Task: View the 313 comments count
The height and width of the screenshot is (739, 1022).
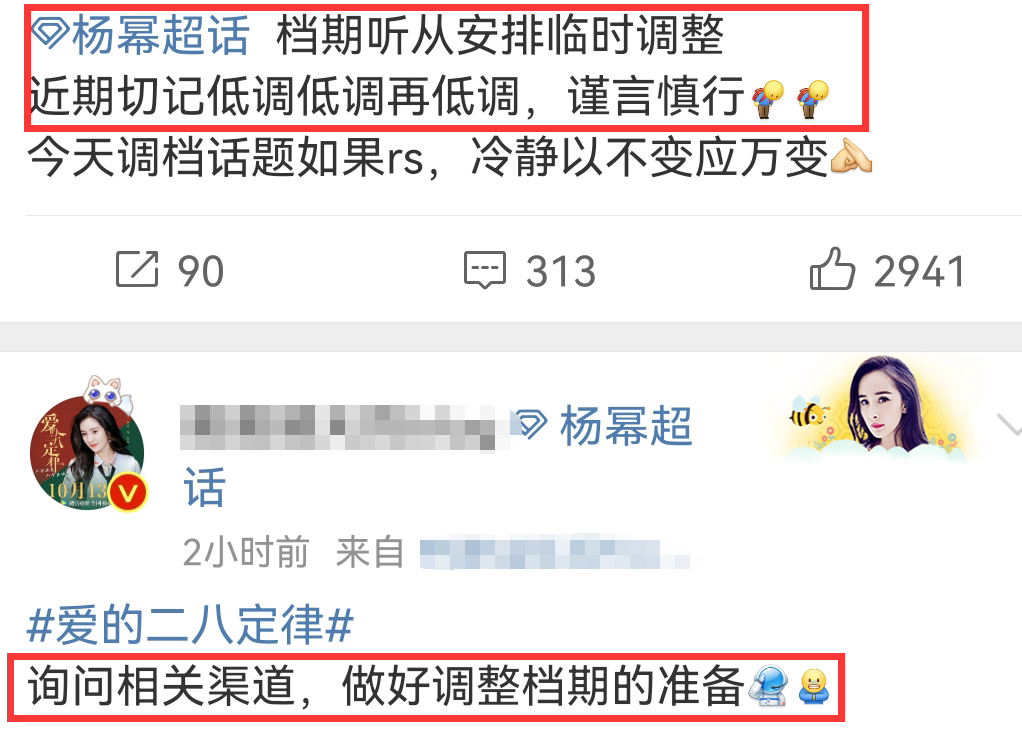Action: point(561,271)
